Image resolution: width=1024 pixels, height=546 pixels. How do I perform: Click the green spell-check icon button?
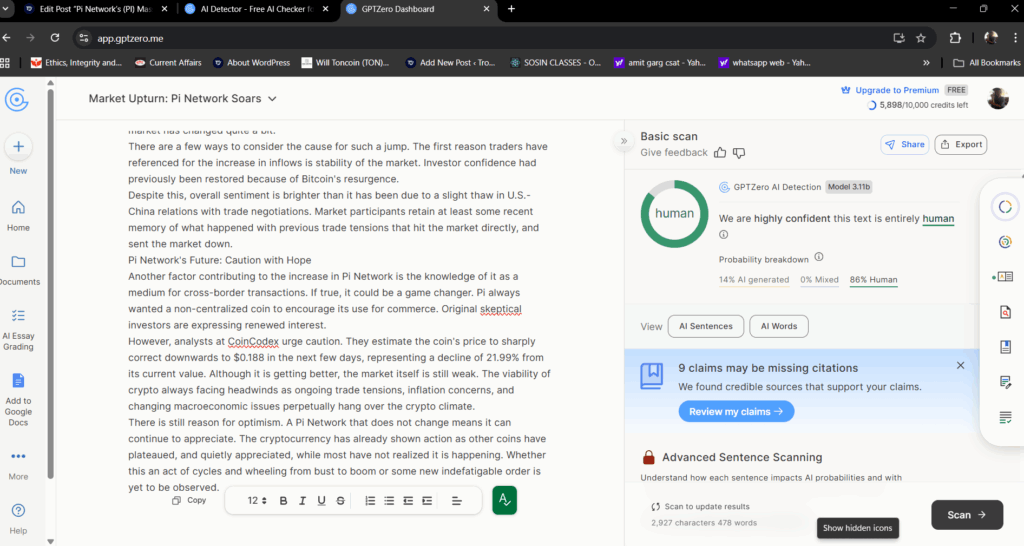click(505, 500)
